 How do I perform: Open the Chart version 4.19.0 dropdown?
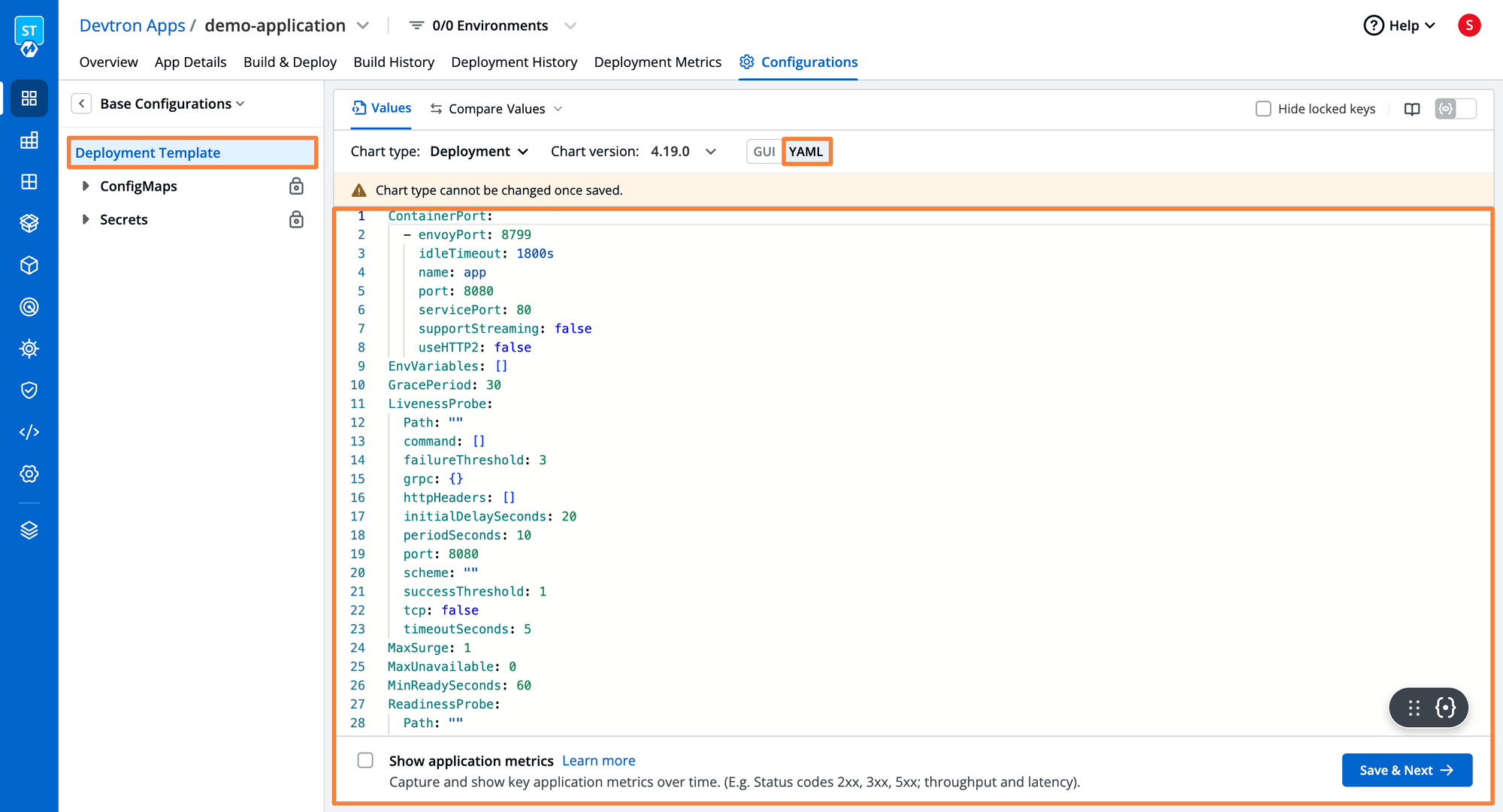pos(683,152)
